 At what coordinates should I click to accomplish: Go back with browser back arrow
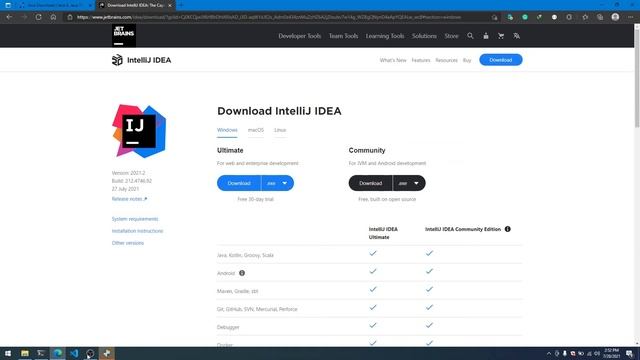9,17
